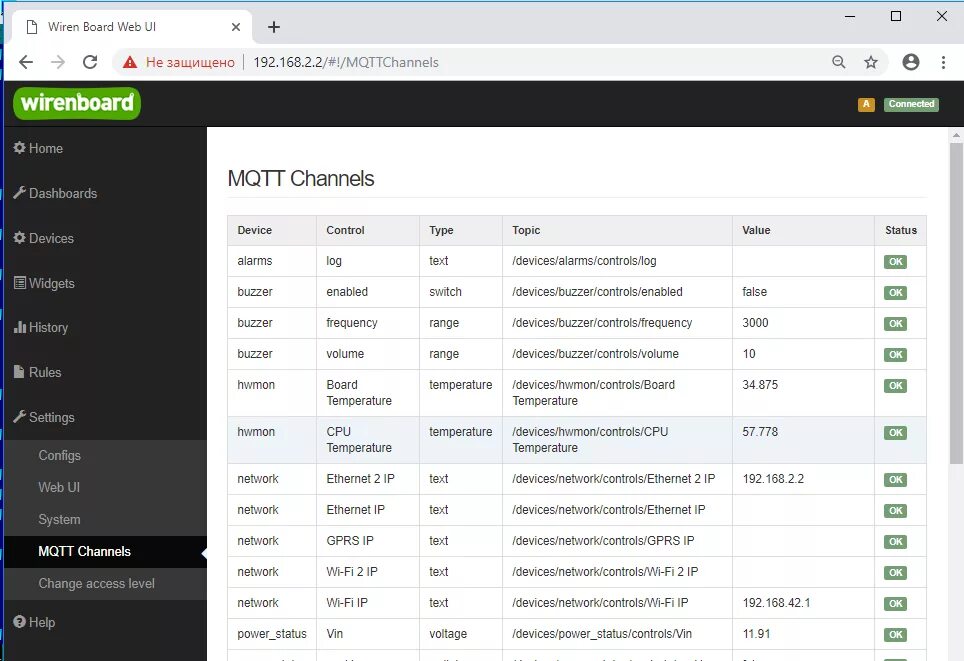Click the scrollbar up arrow
Viewport: 964px width, 661px height.
pos(956,135)
